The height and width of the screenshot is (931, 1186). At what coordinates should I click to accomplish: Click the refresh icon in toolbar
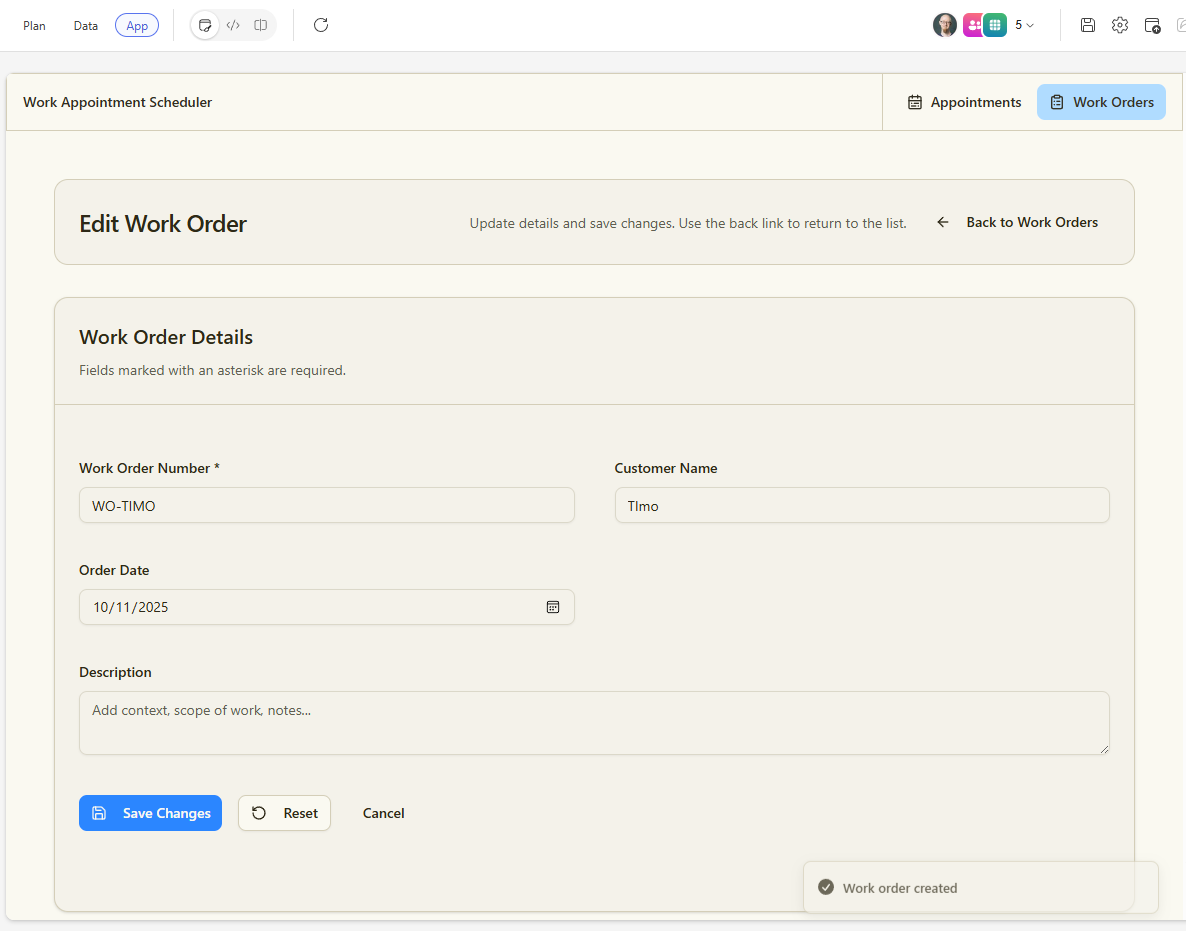[x=321, y=25]
